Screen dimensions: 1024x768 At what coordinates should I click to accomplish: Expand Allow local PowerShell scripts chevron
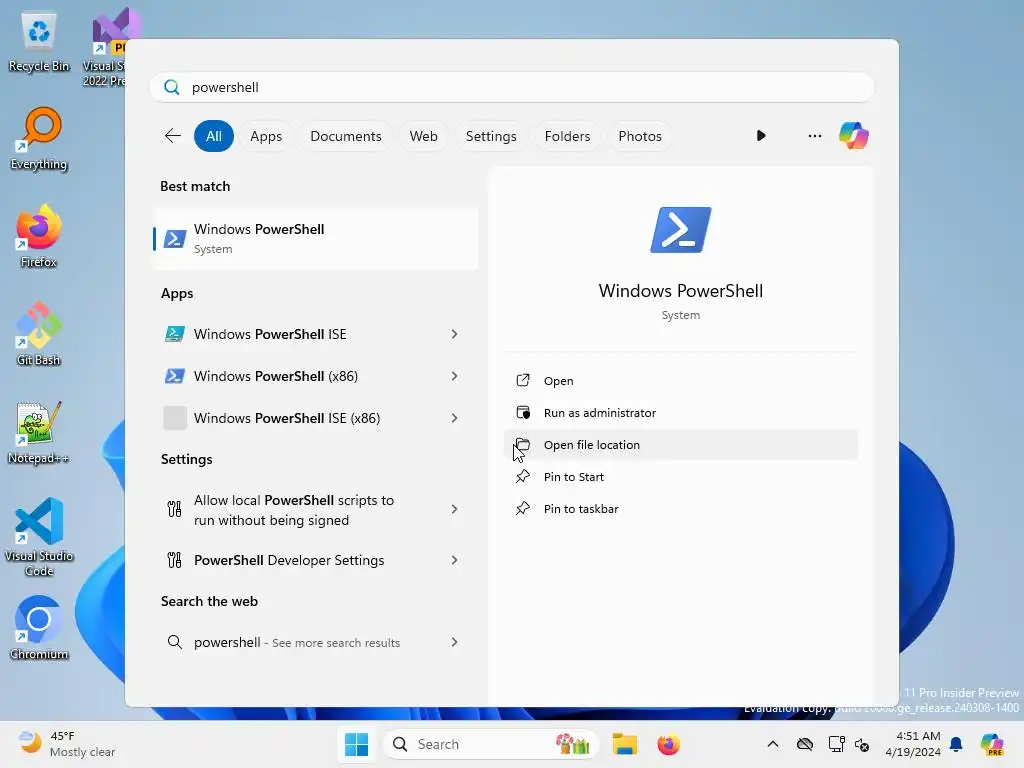pos(455,509)
